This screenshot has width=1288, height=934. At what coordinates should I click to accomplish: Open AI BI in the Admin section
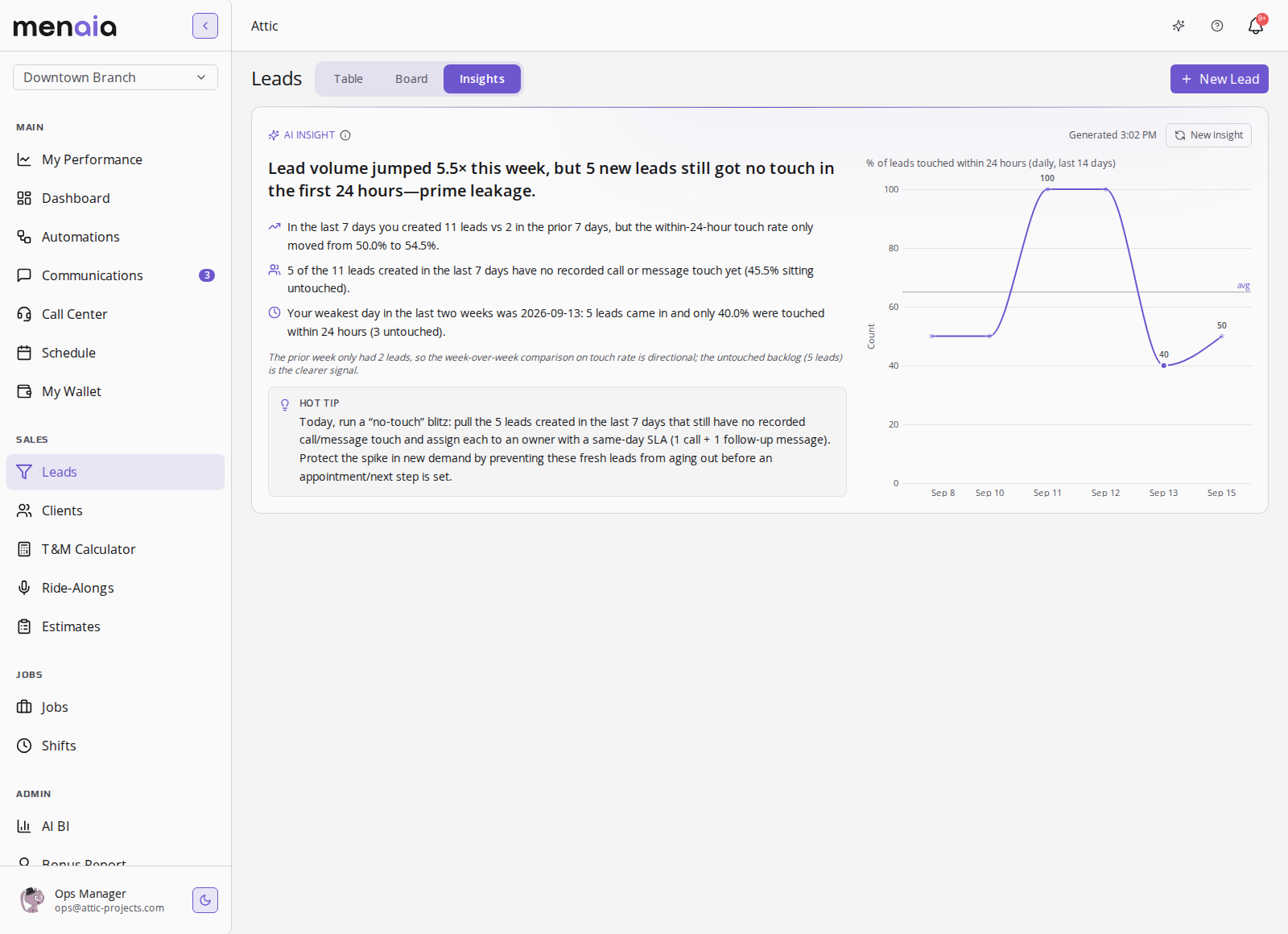115,826
